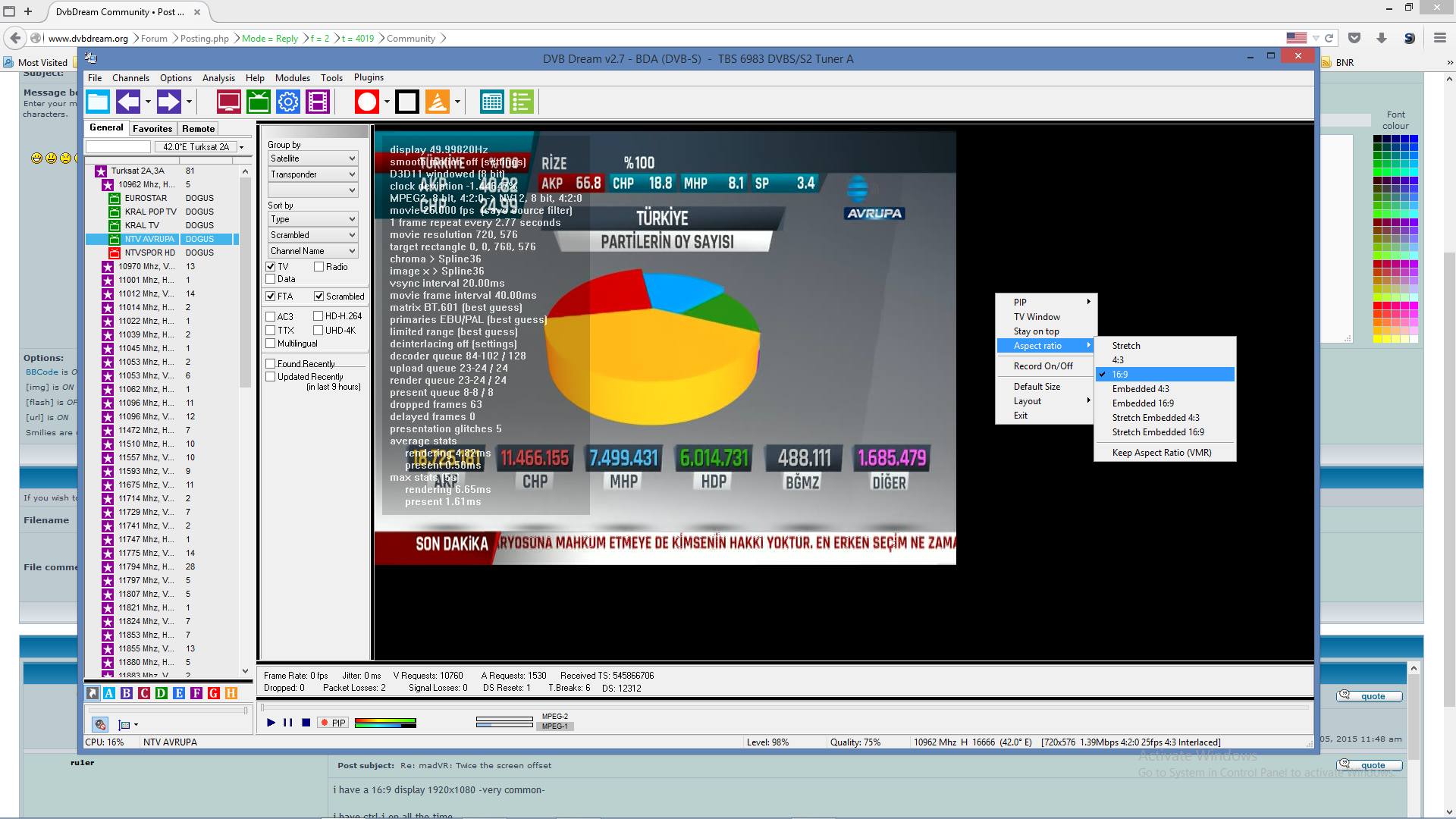
Task: Open dropdown arrow next to back arrow icon
Action: tap(148, 102)
